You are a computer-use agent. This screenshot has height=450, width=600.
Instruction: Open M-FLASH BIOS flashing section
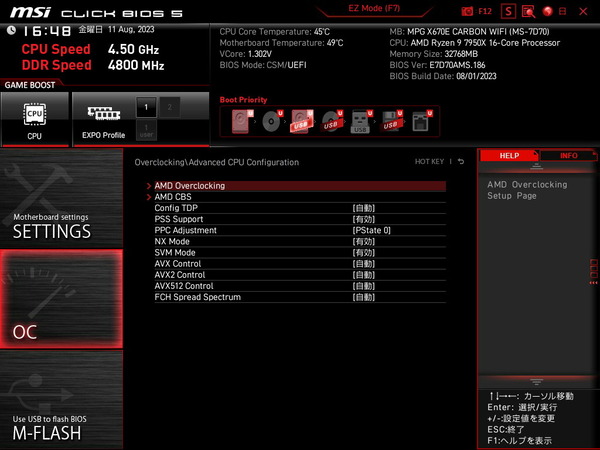pyautogui.click(x=61, y=399)
